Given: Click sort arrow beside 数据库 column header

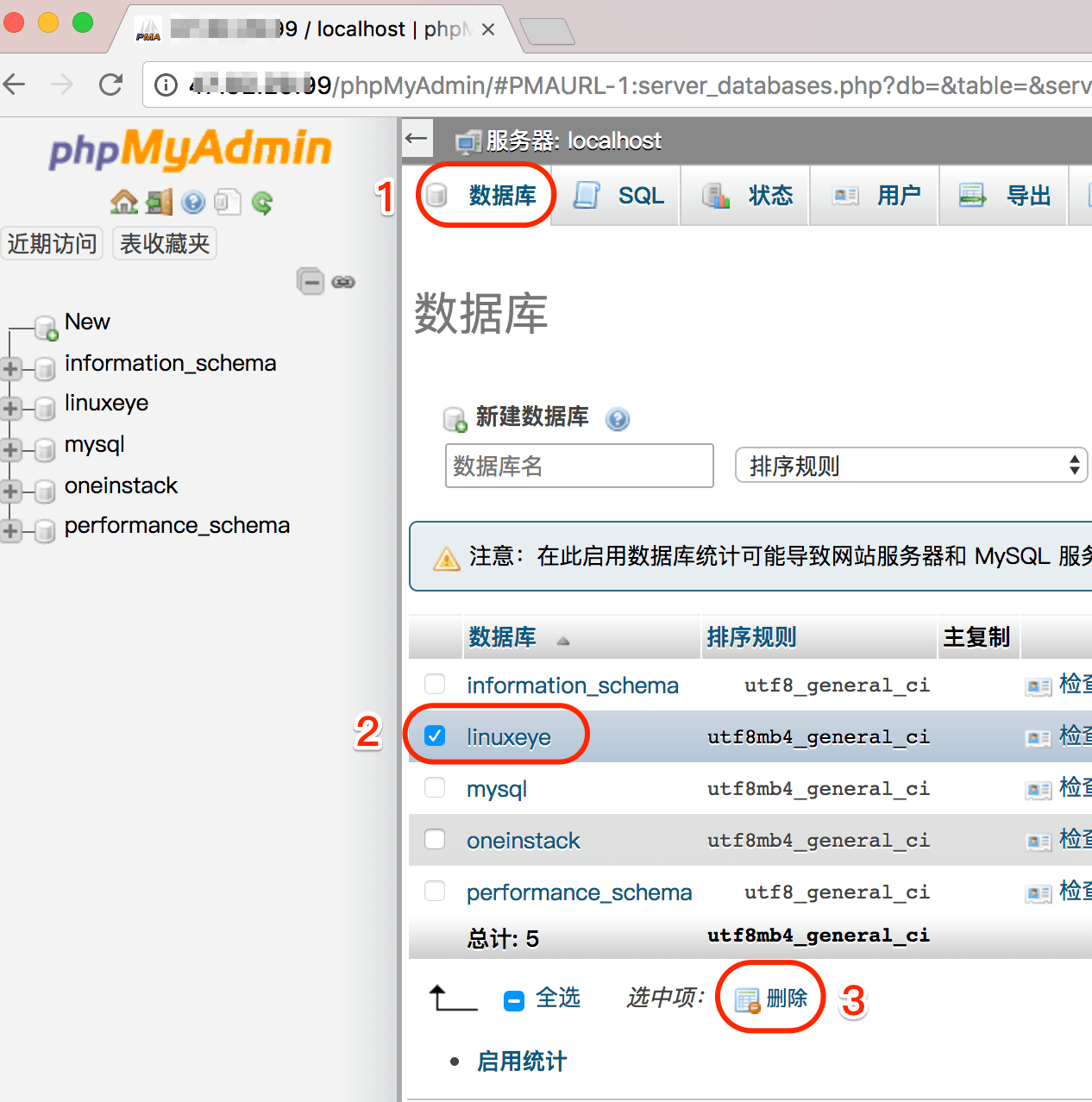Looking at the screenshot, I should (x=563, y=641).
